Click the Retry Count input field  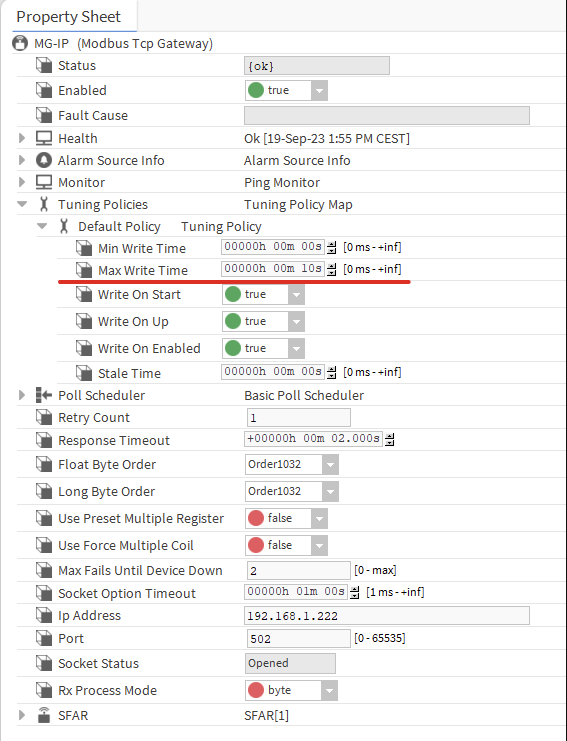tap(299, 418)
